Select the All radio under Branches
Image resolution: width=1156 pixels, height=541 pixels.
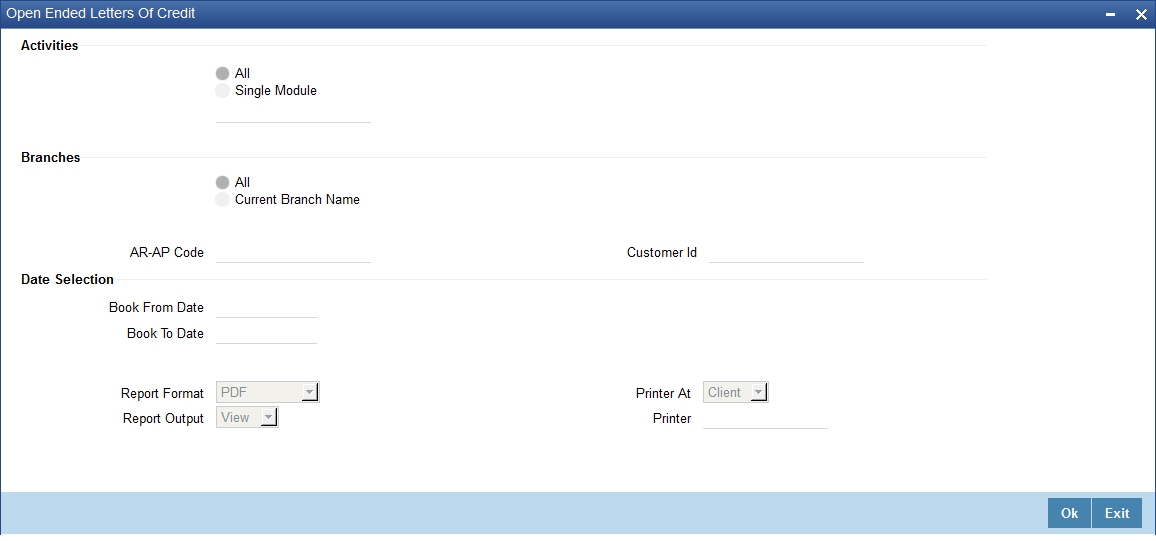[x=222, y=183]
